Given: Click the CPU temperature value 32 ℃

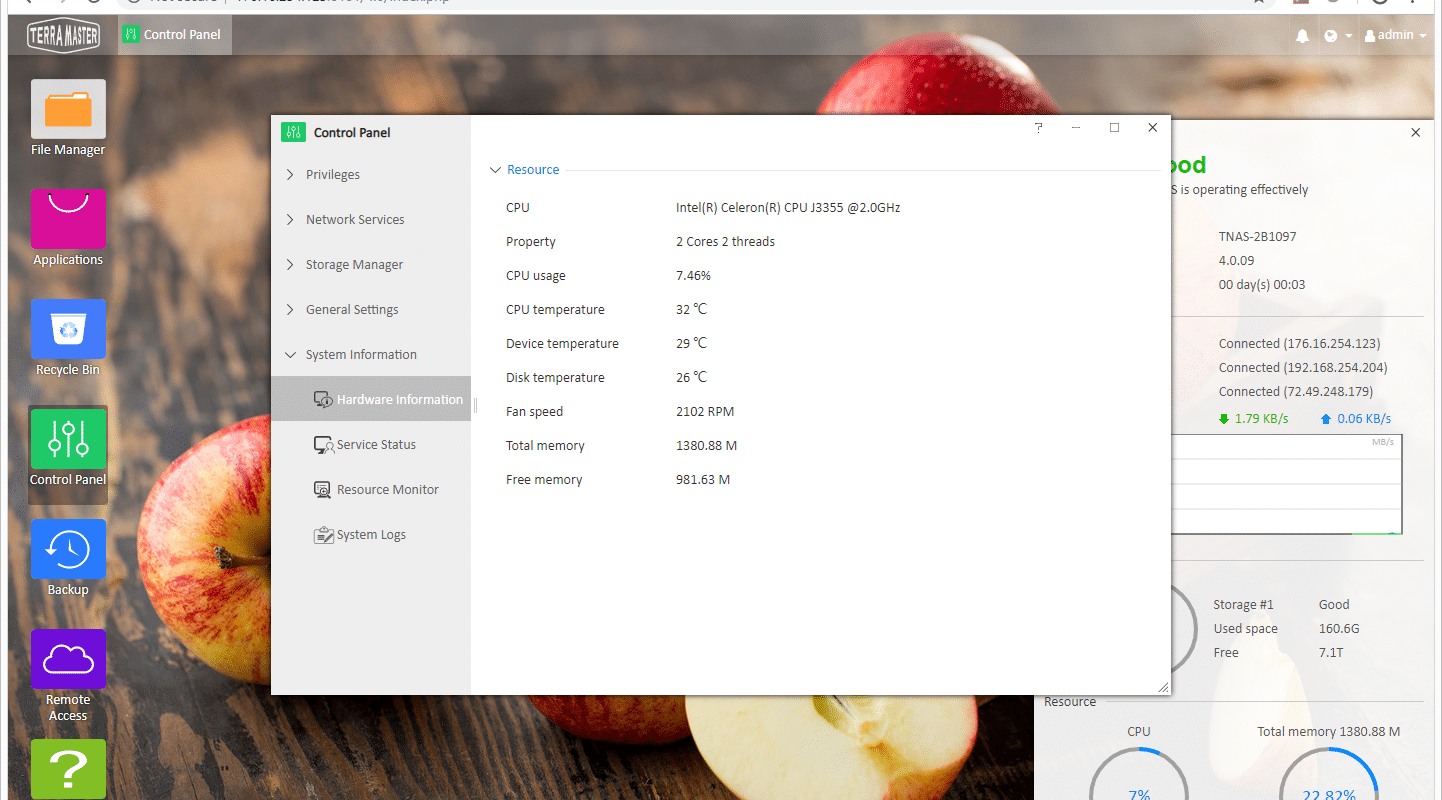Looking at the screenshot, I should tap(691, 310).
